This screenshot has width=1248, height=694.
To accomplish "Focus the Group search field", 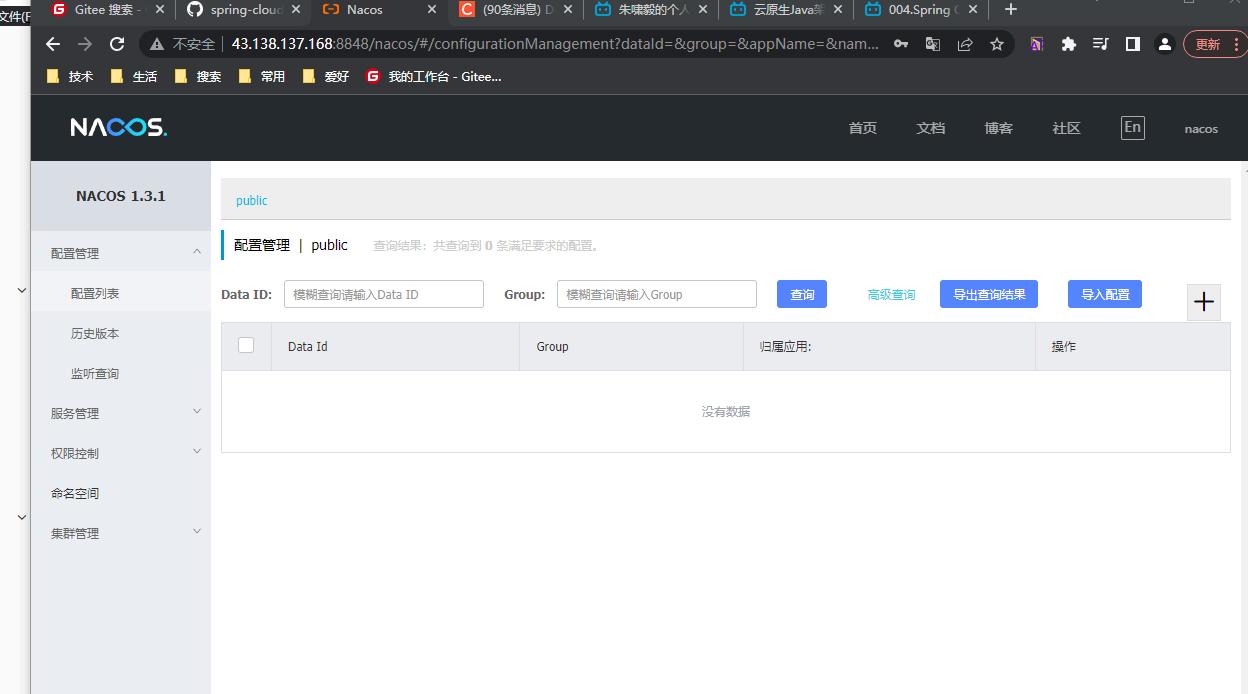I will tap(657, 294).
